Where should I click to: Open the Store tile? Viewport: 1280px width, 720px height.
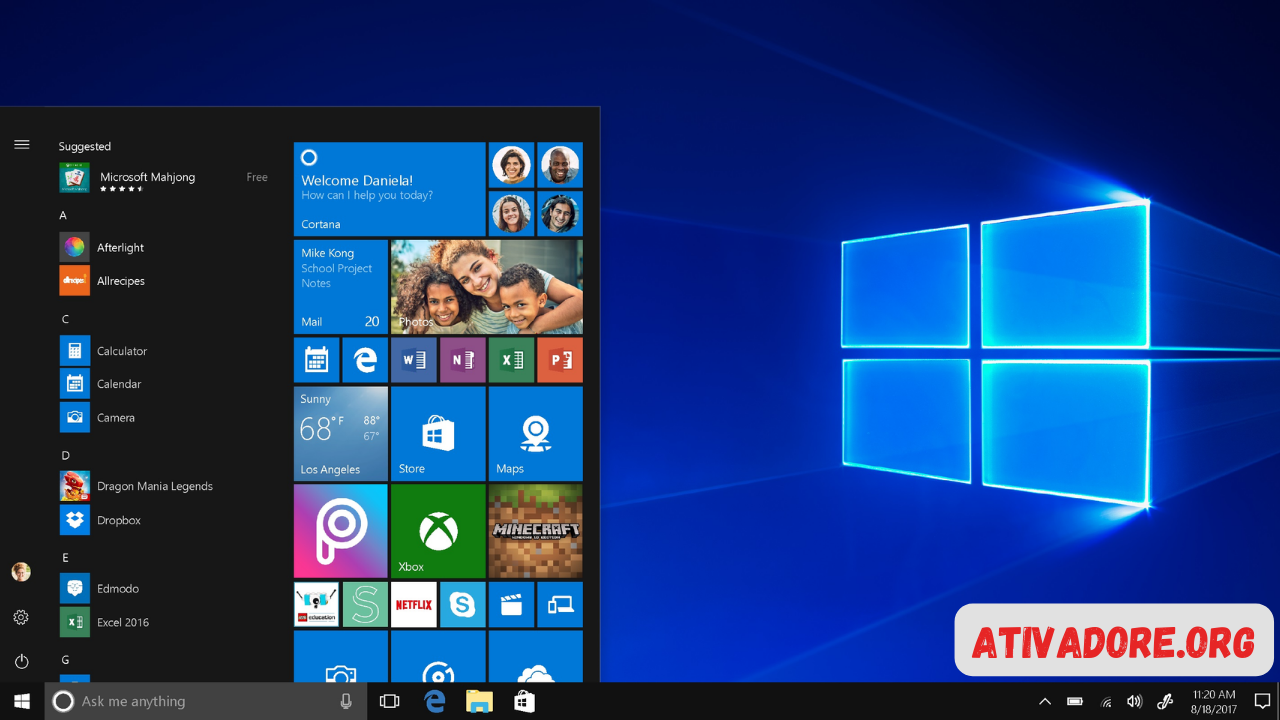pyautogui.click(x=438, y=433)
